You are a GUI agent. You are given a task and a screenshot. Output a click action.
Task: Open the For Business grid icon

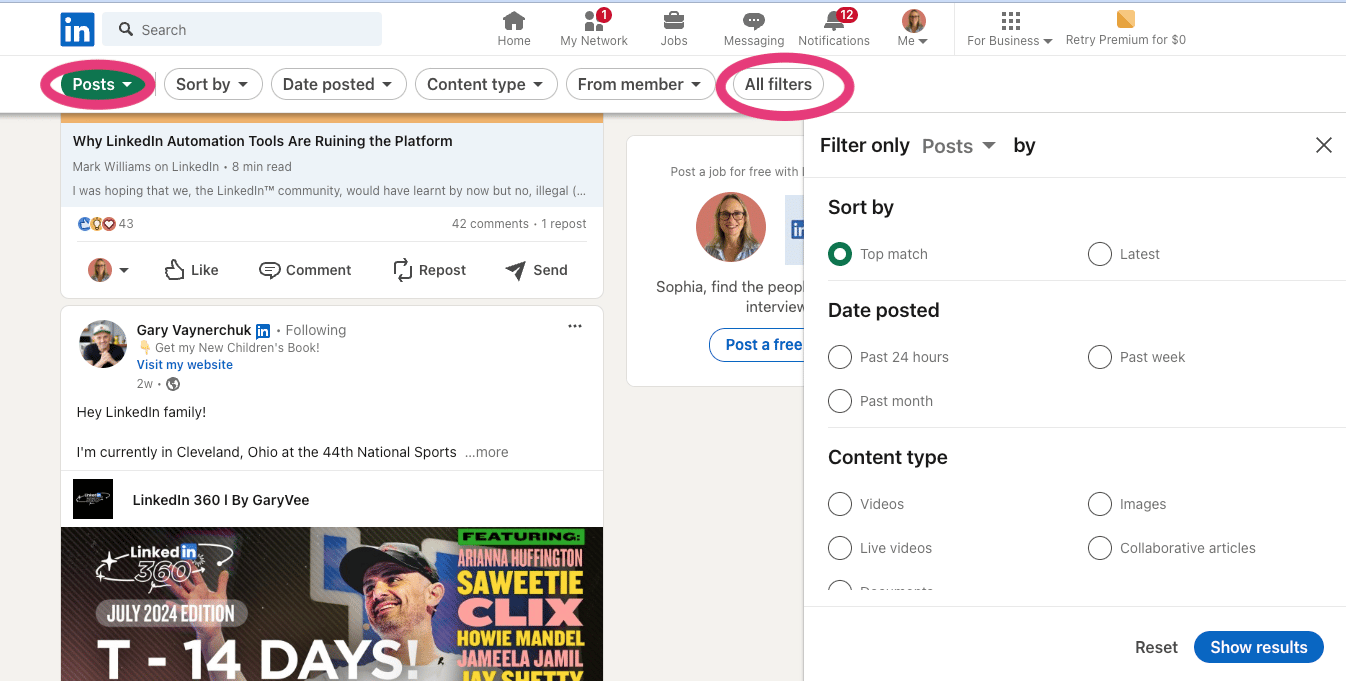pos(1010,20)
